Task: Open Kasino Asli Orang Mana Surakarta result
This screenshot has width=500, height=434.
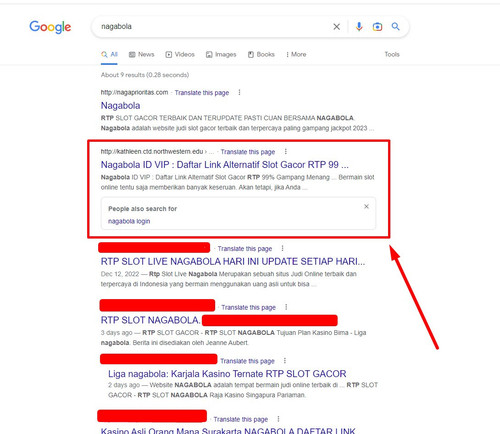Action: [228, 430]
